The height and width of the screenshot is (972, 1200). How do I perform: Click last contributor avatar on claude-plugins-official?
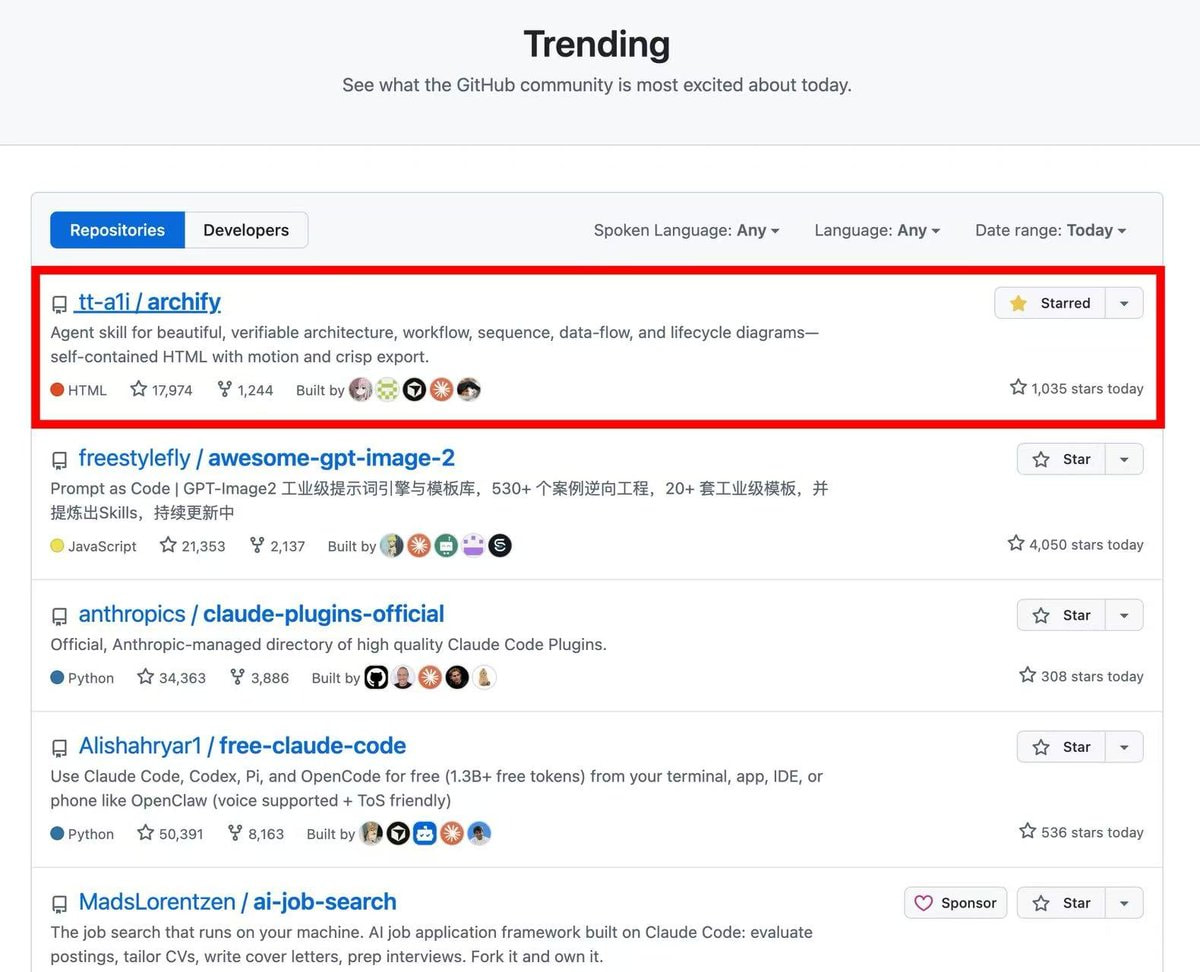tap(484, 677)
